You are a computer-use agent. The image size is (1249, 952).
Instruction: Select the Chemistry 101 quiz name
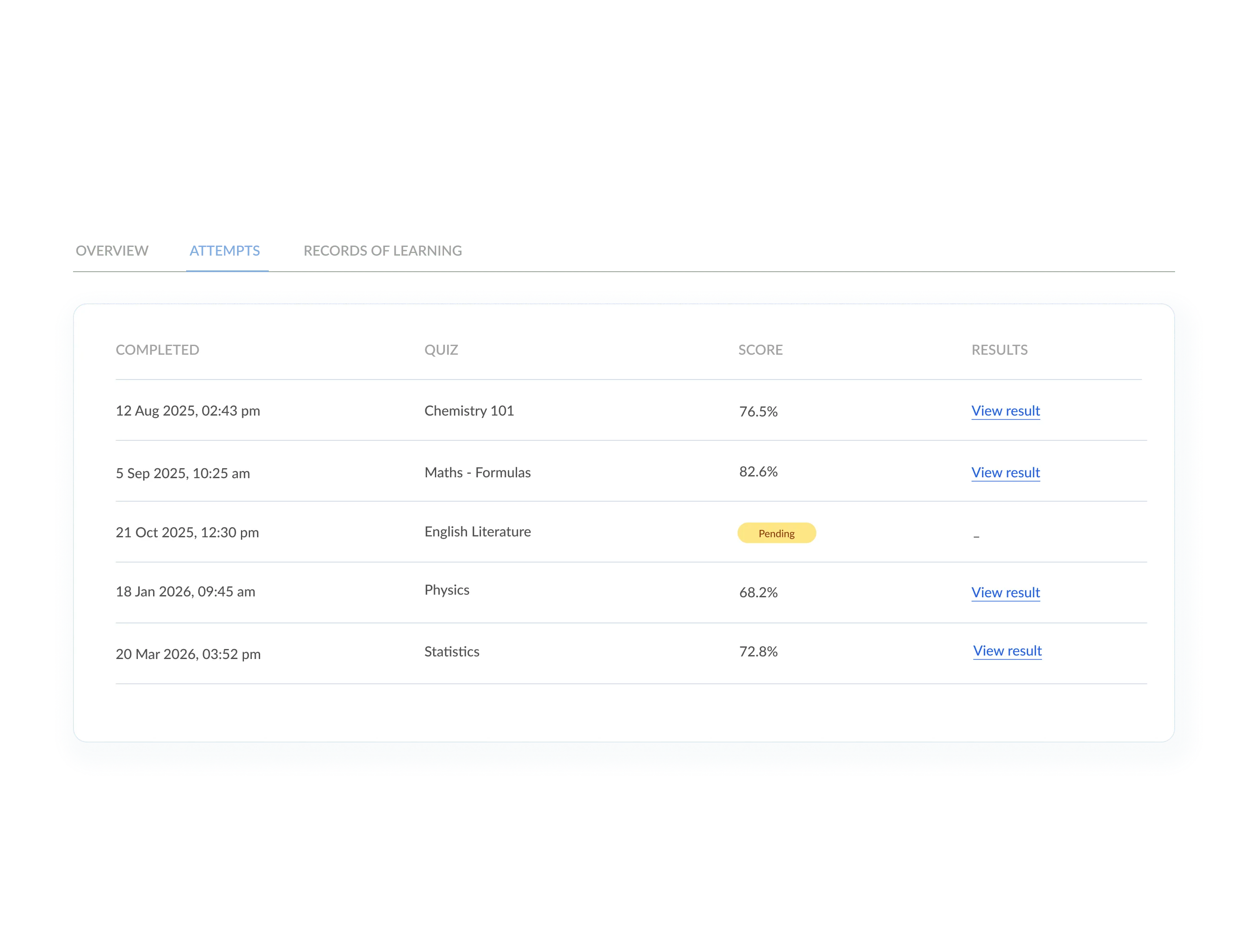[x=469, y=411]
